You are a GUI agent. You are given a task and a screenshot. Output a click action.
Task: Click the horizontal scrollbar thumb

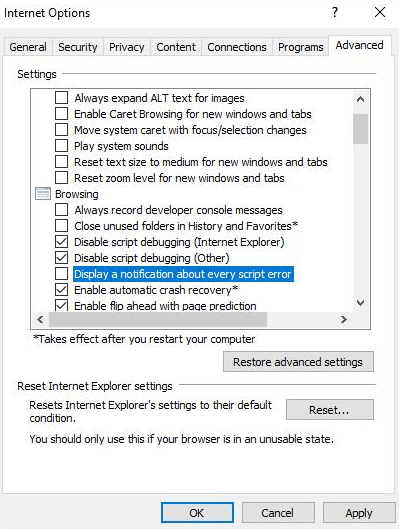[x=158, y=319]
